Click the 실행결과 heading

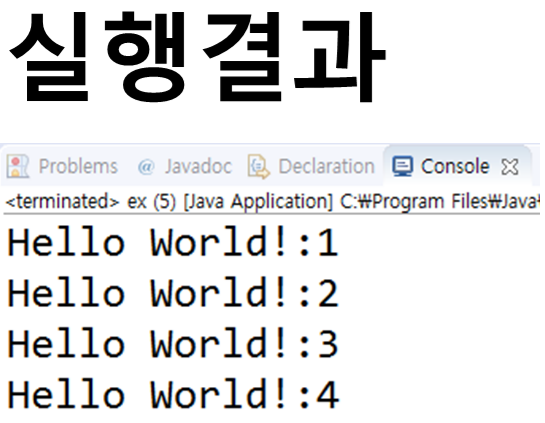pyautogui.click(x=197, y=57)
